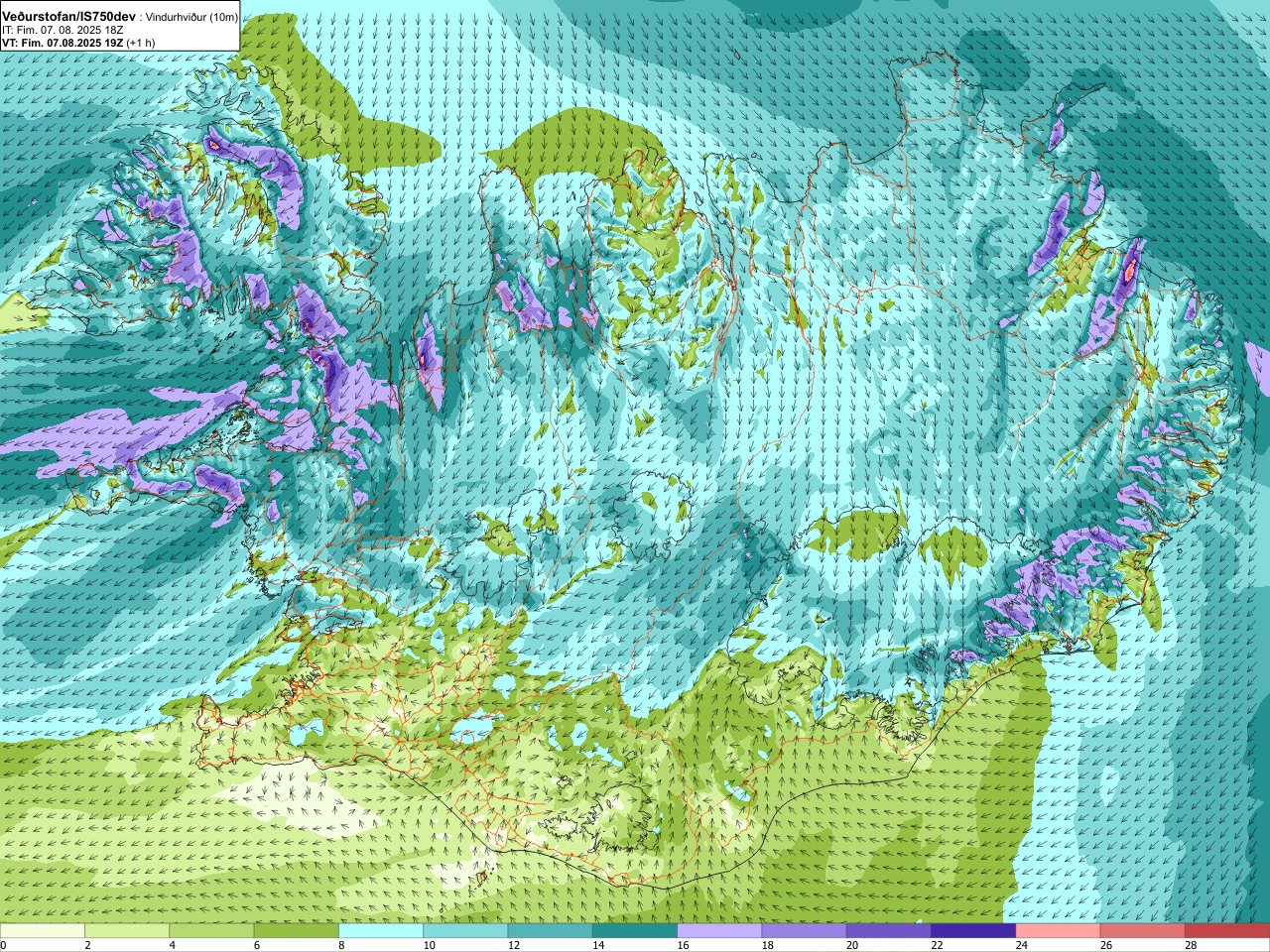
Task: Click the Vindurhviður (10m) label
Action: [192, 17]
